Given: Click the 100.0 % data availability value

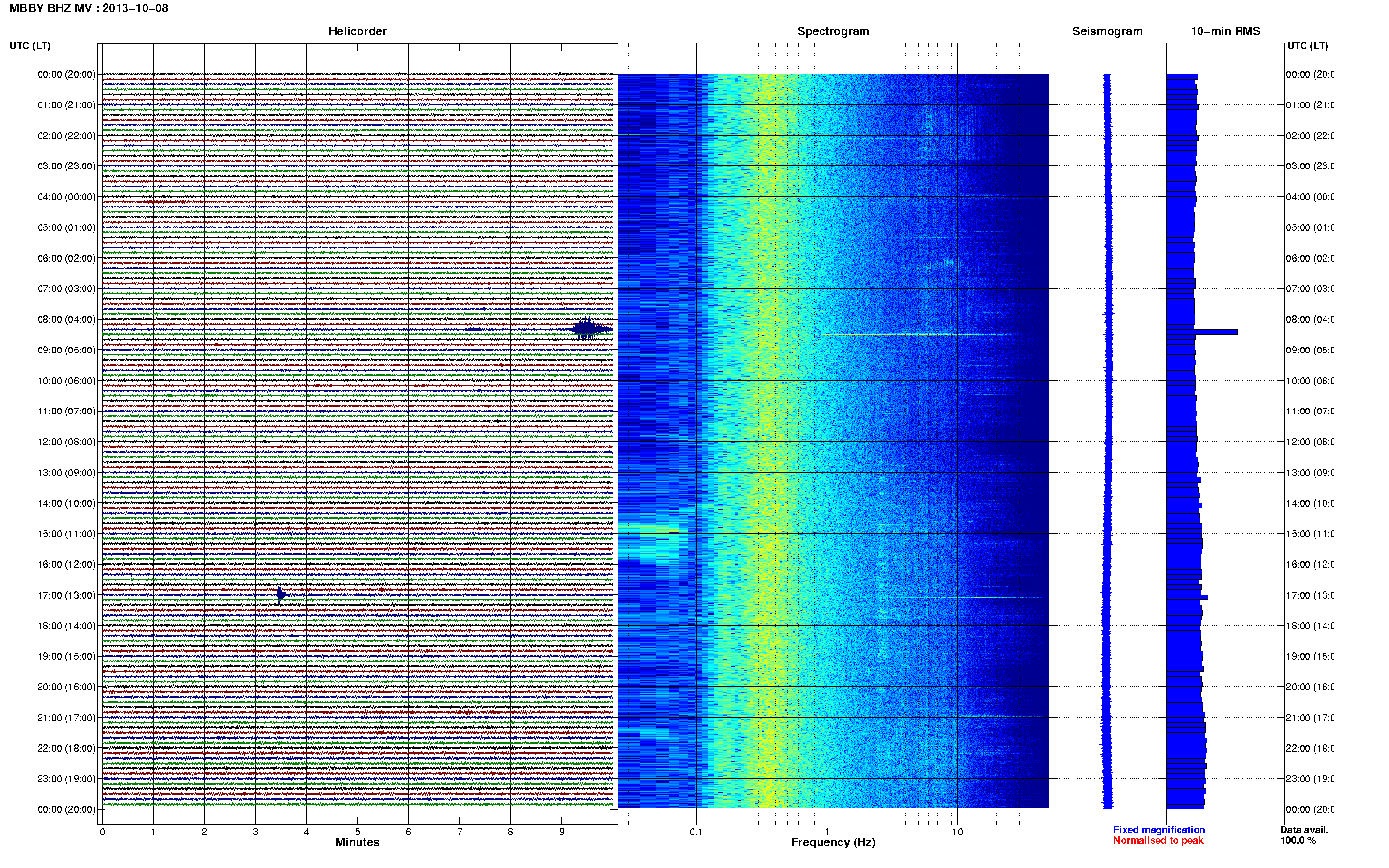Looking at the screenshot, I should click(x=1298, y=841).
